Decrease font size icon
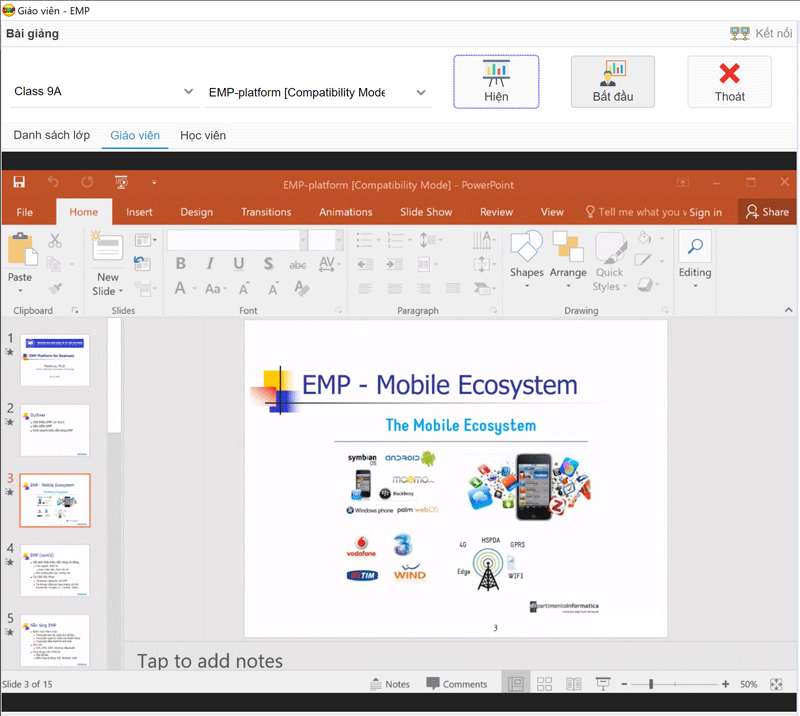Image resolution: width=800 pixels, height=716 pixels. tap(273, 289)
